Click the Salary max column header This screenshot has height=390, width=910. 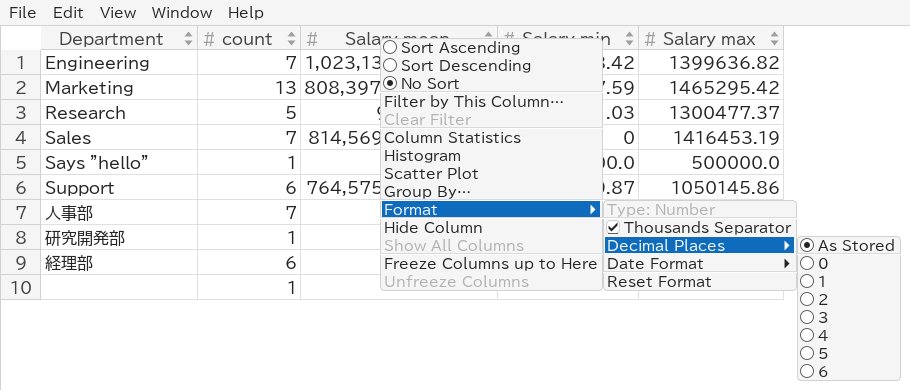(x=711, y=38)
